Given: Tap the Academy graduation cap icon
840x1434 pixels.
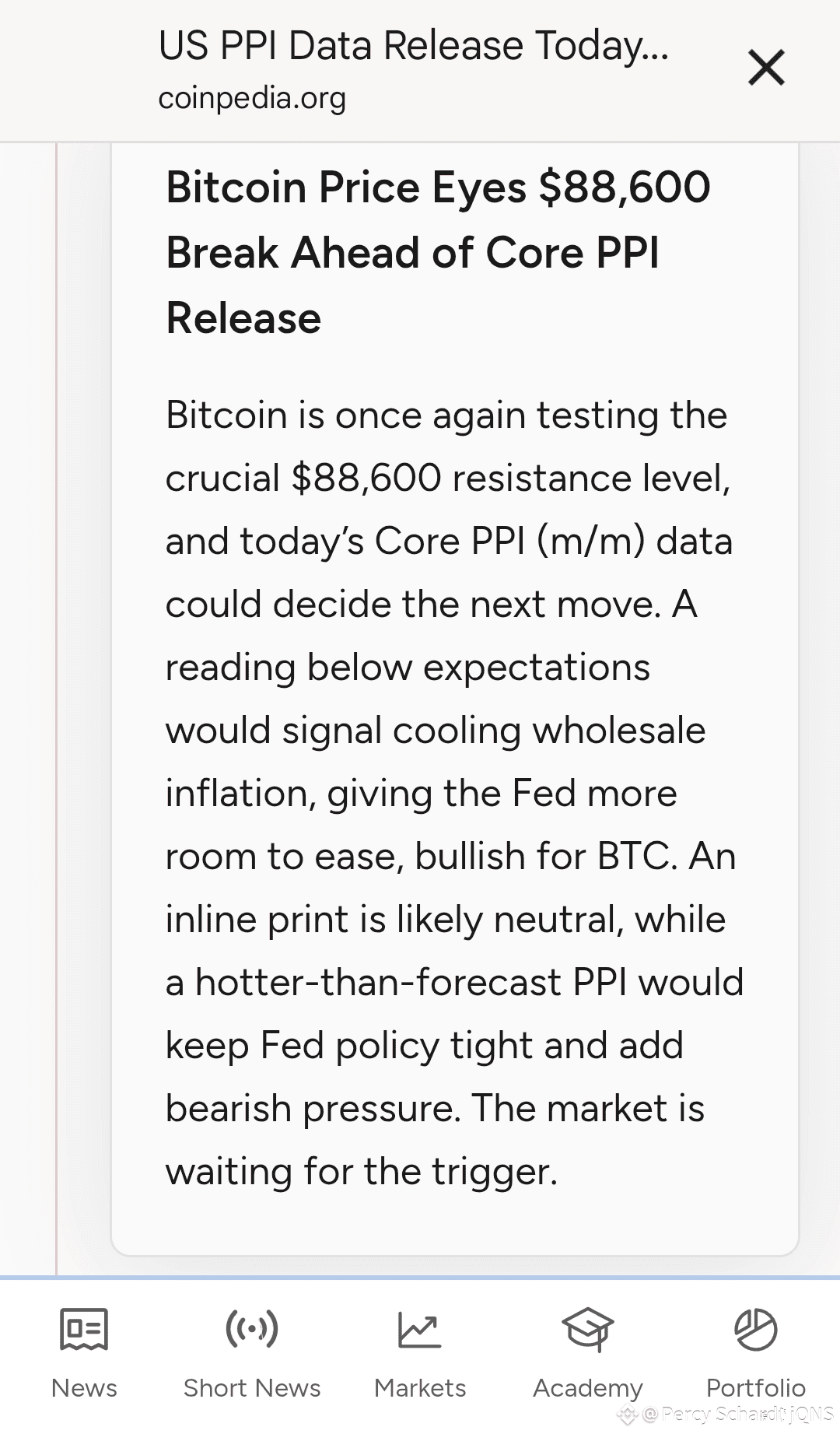Looking at the screenshot, I should (588, 1329).
